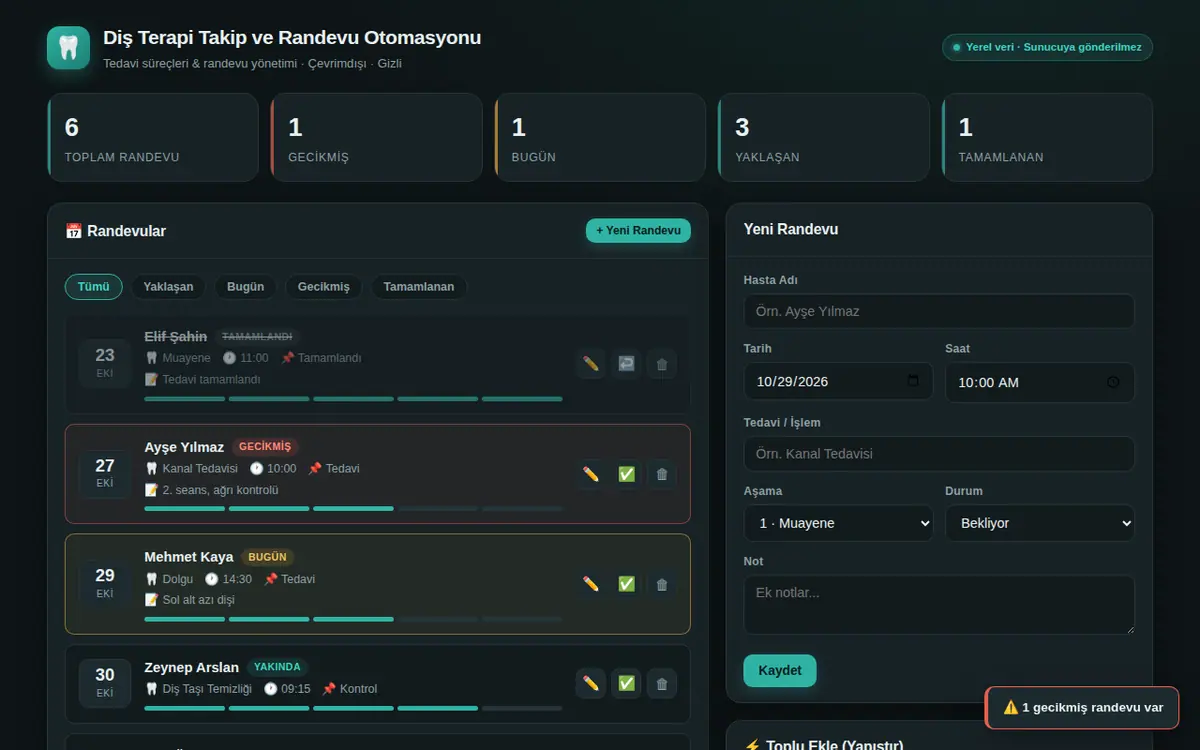Switch to the Yaklaşan filter tab
The image size is (1200, 750).
click(168, 287)
